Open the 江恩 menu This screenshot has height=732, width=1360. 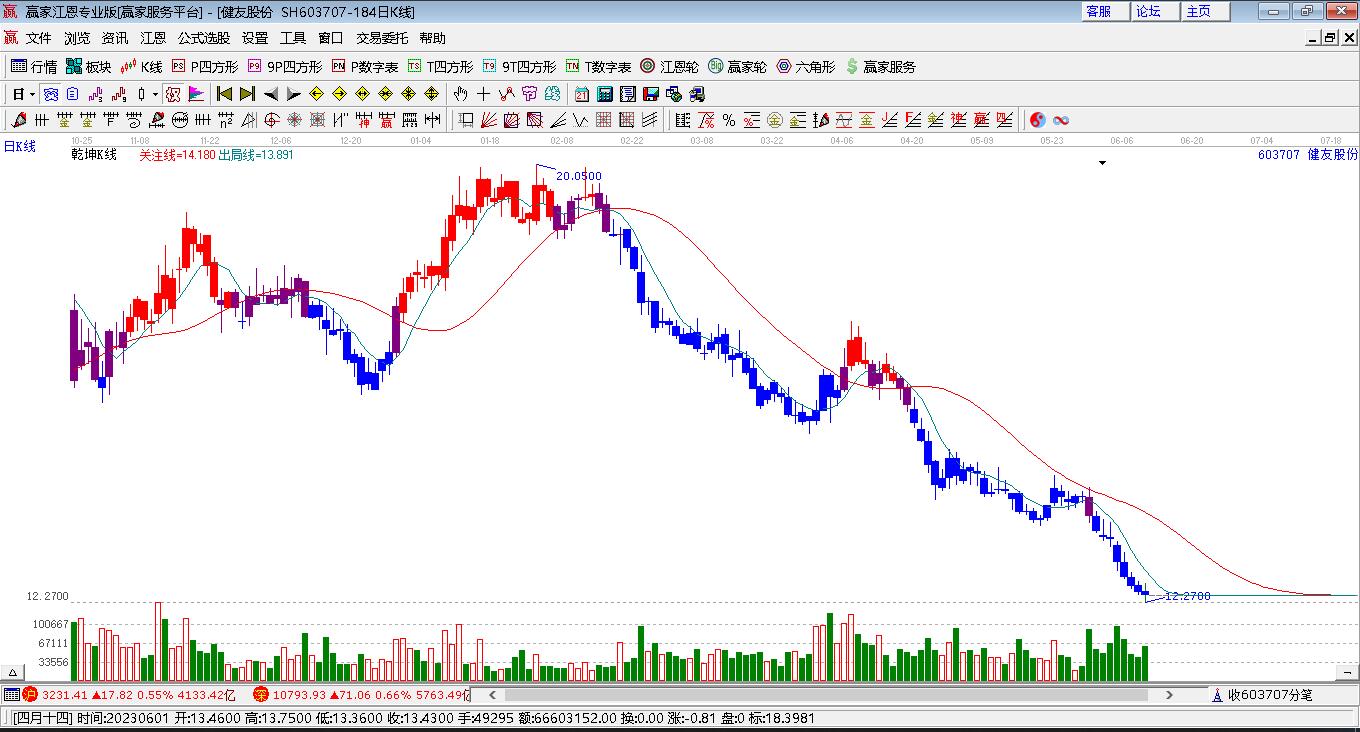click(x=153, y=38)
